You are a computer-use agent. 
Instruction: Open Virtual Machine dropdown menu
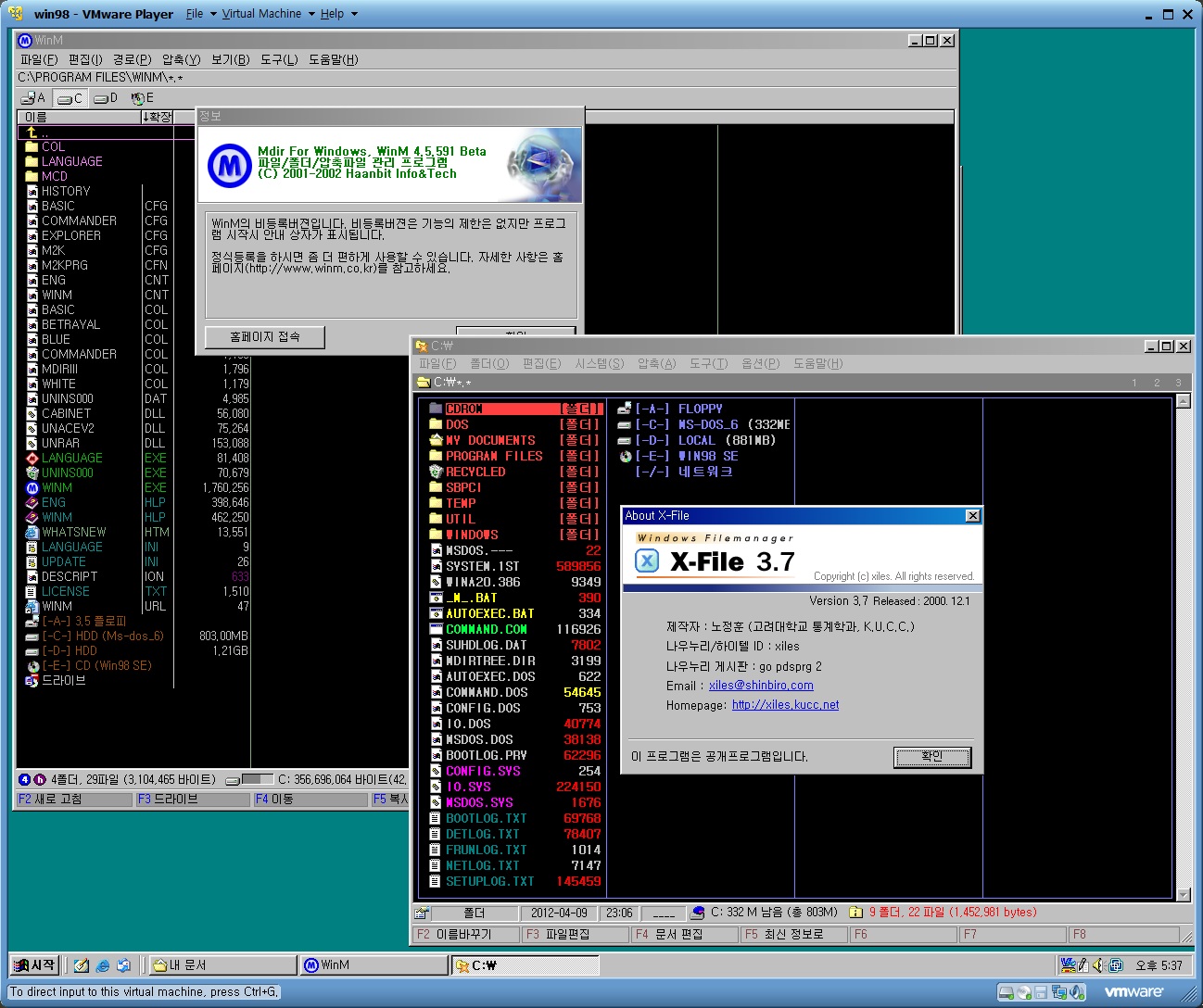pyautogui.click(x=268, y=14)
